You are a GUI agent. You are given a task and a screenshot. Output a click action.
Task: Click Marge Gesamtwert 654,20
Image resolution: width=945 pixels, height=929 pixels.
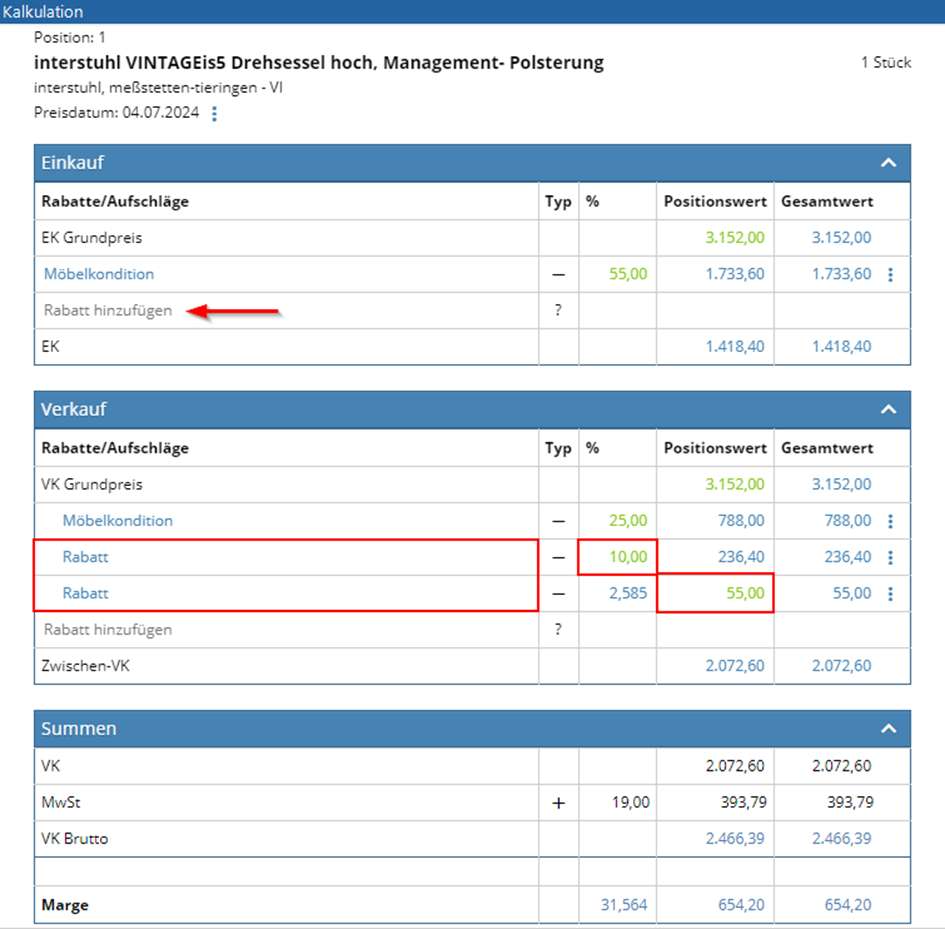pyautogui.click(x=848, y=905)
